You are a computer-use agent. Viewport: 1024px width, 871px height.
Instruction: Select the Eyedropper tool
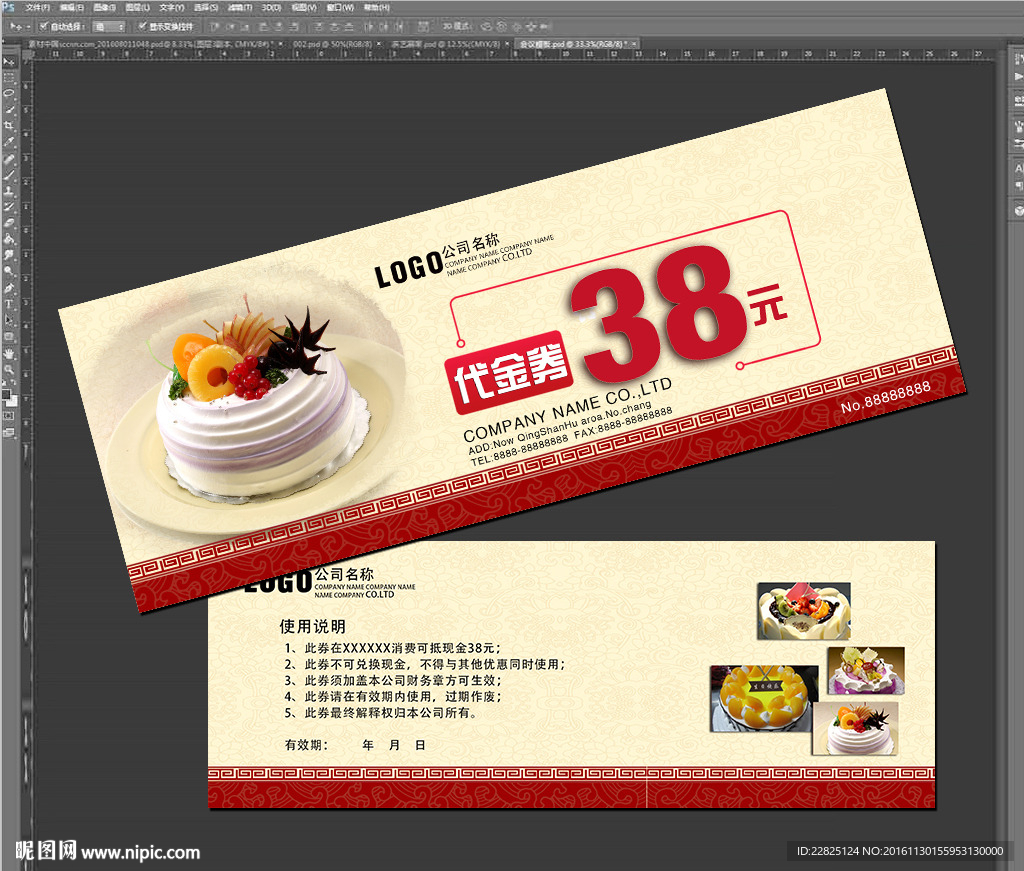(x=9, y=140)
